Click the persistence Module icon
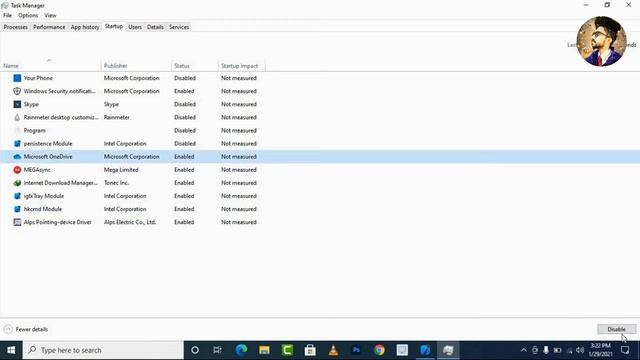Image resolution: width=640 pixels, height=360 pixels. coord(17,144)
